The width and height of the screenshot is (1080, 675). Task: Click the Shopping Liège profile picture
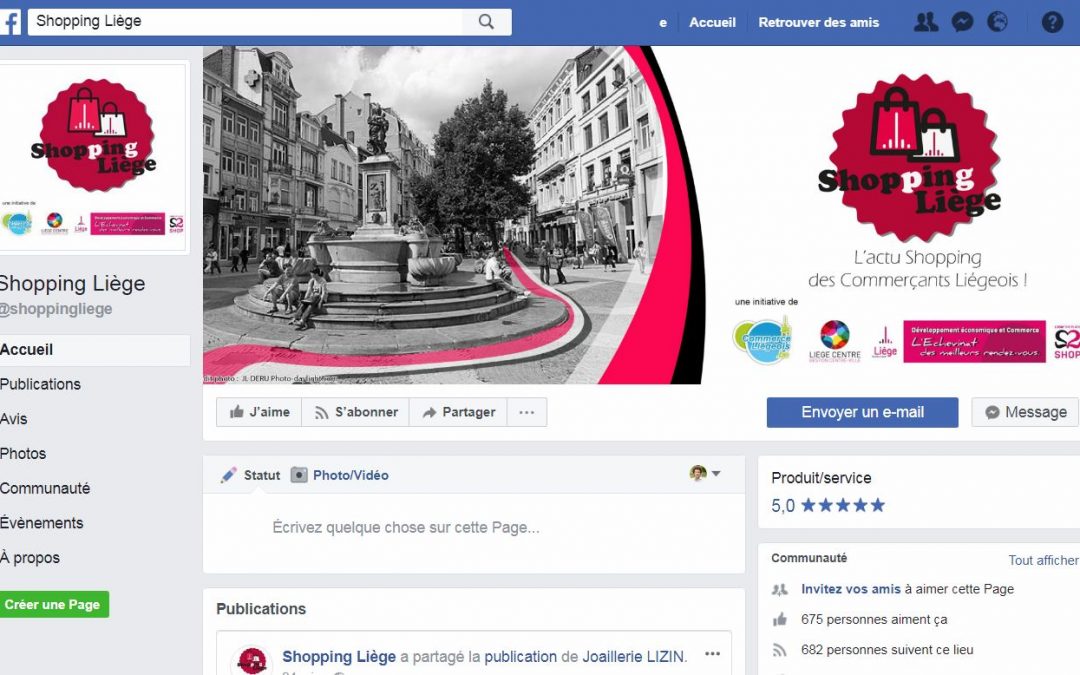pyautogui.click(x=94, y=159)
